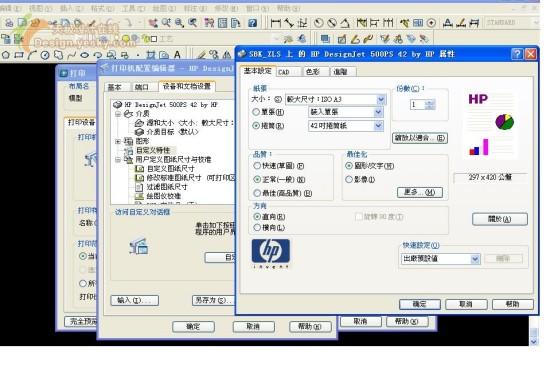This screenshot has height=385, width=550.
Task: Click the title-bar '?' help icon in HP dialog
Action: [x=517, y=54]
